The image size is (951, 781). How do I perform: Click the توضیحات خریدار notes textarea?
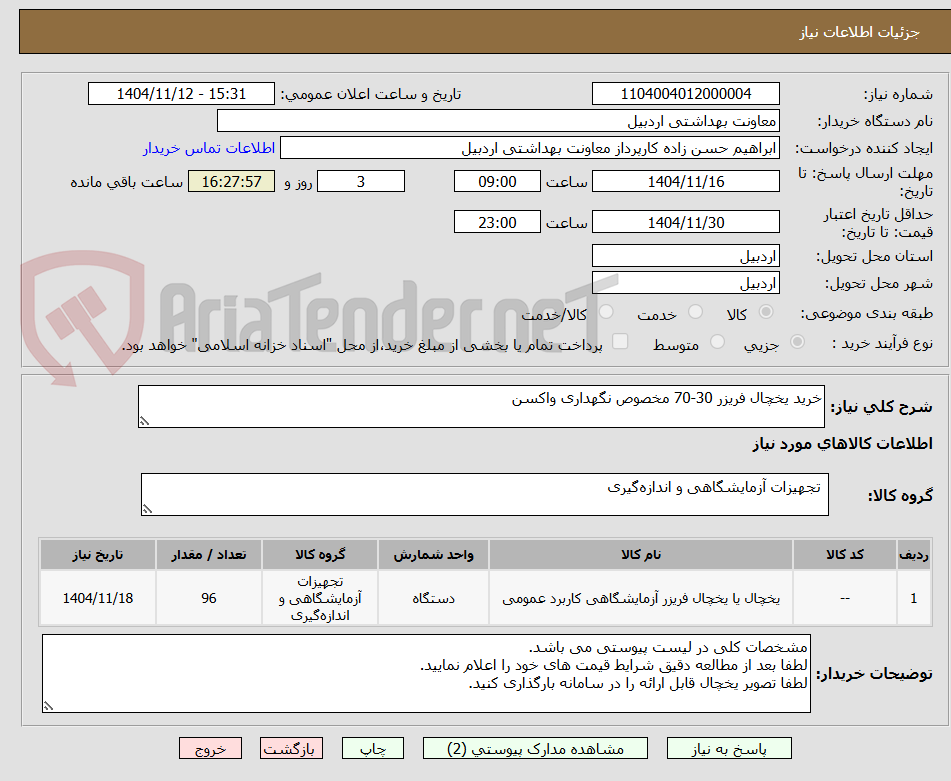click(426, 674)
